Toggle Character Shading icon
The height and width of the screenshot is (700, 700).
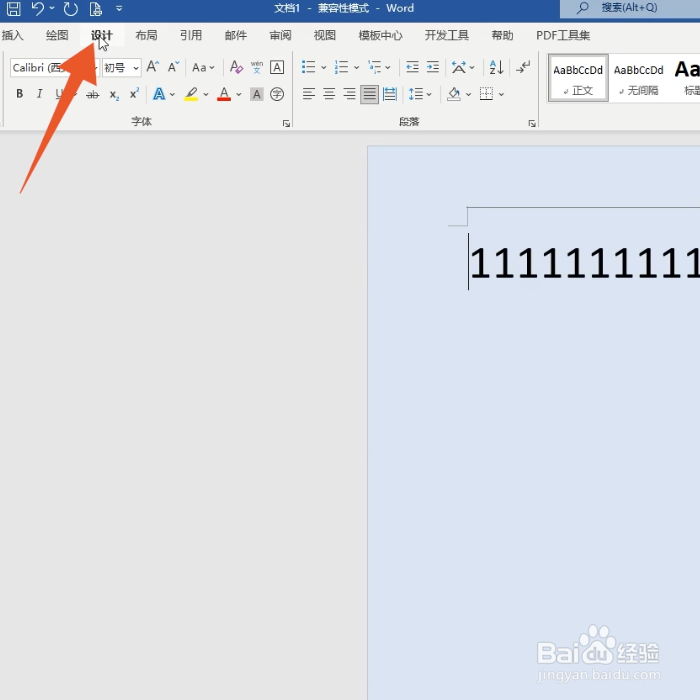257,94
